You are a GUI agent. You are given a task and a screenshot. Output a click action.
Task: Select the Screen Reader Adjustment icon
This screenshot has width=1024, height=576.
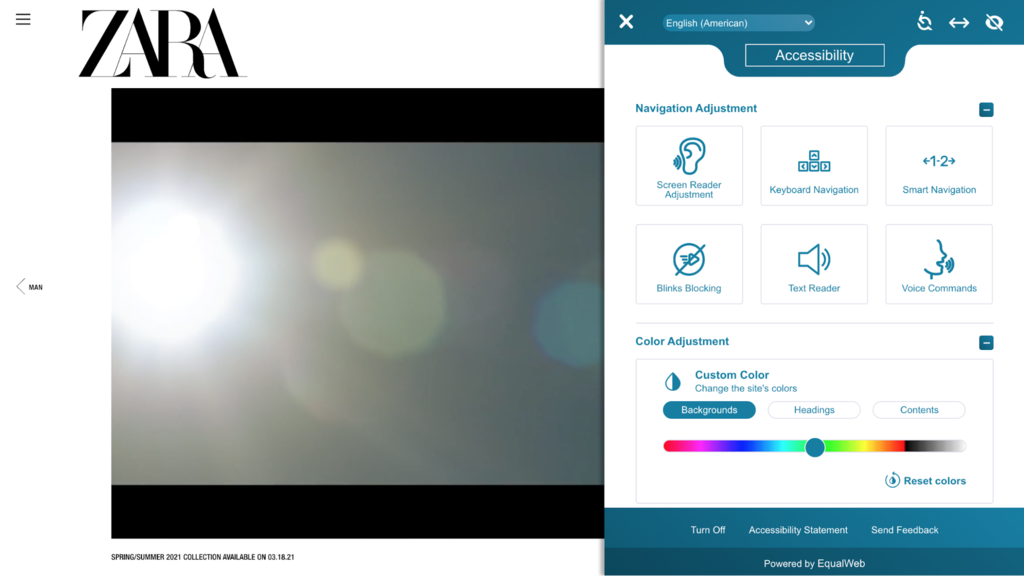[x=689, y=165]
